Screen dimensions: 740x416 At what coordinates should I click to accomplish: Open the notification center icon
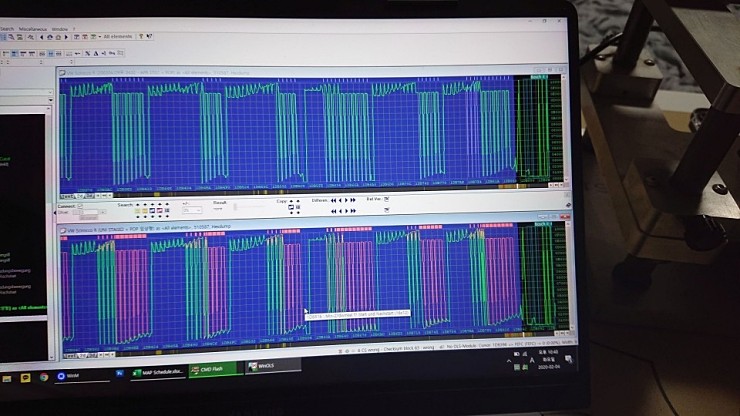click(568, 359)
